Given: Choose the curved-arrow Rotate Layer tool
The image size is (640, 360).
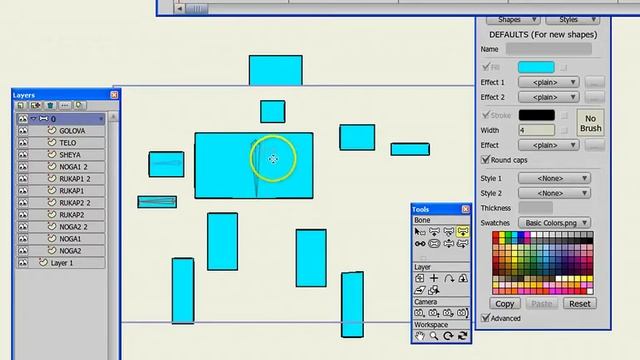Looking at the screenshot, I should [x=449, y=279].
